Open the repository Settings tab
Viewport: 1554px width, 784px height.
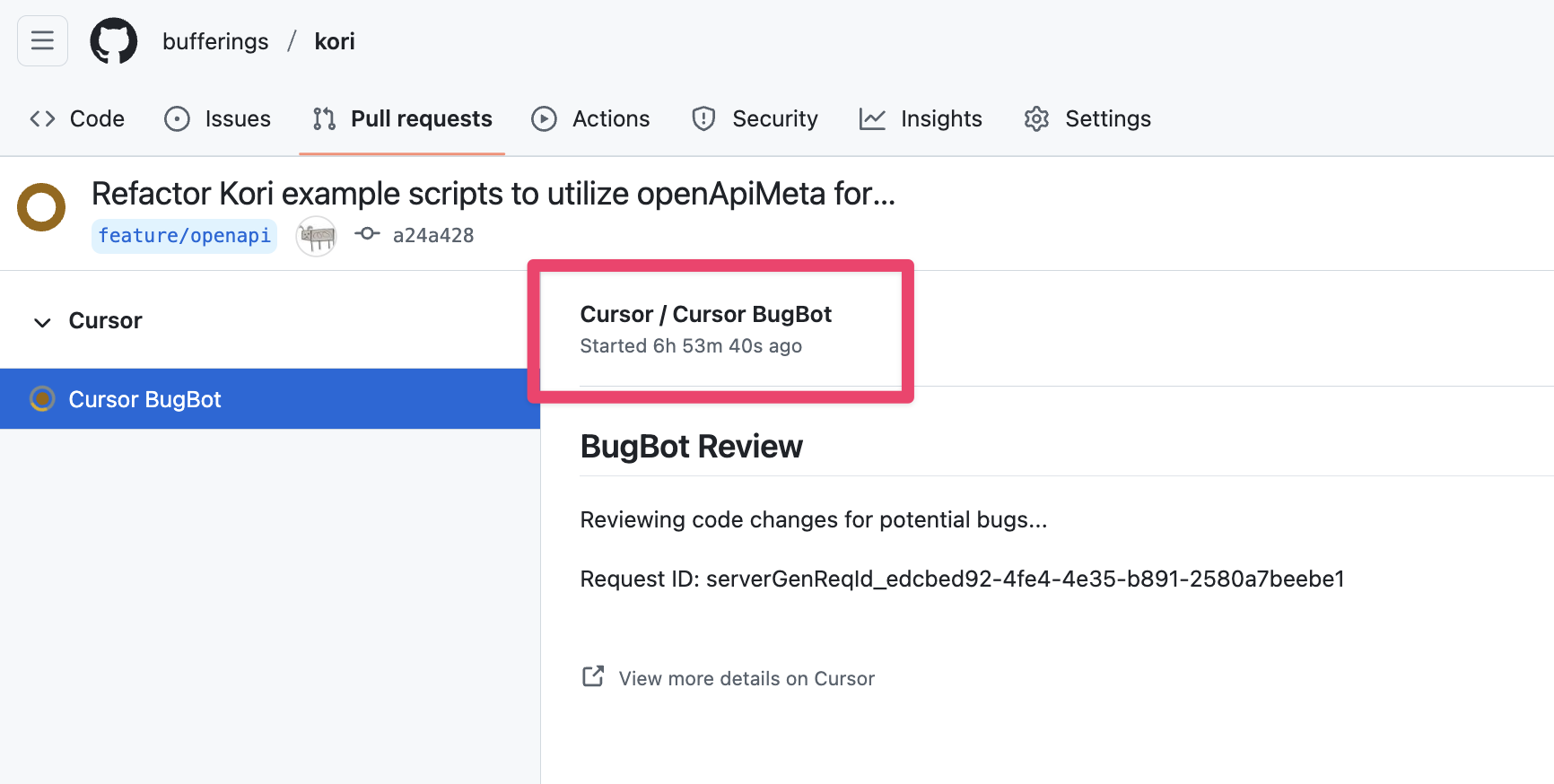pyautogui.click(x=1087, y=118)
